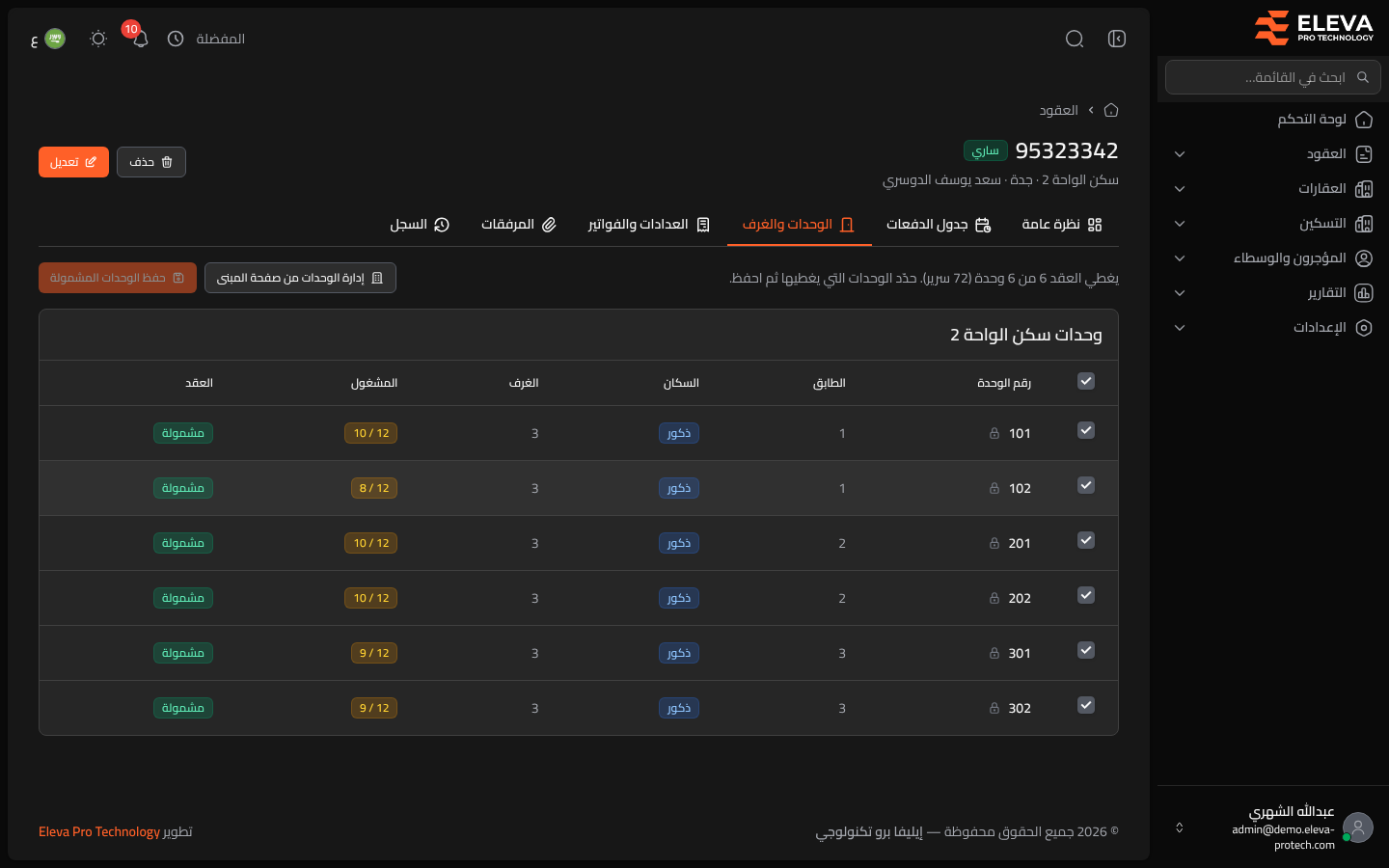
Task: Click the حذف delete button
Action: 151,162
